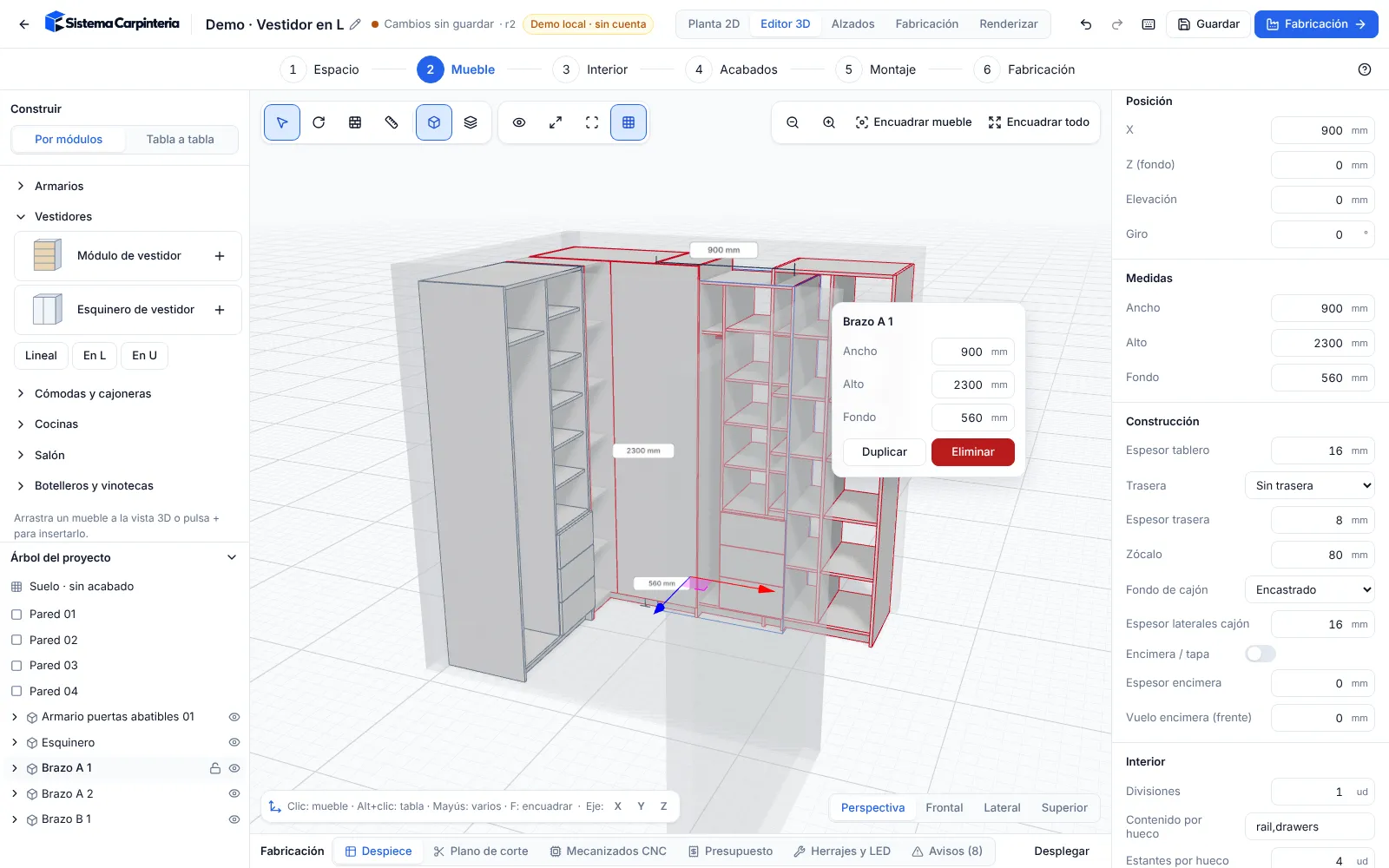Screen dimensions: 1389x868
Task: Hide Brazo B 1 in tree
Action: coord(234,819)
